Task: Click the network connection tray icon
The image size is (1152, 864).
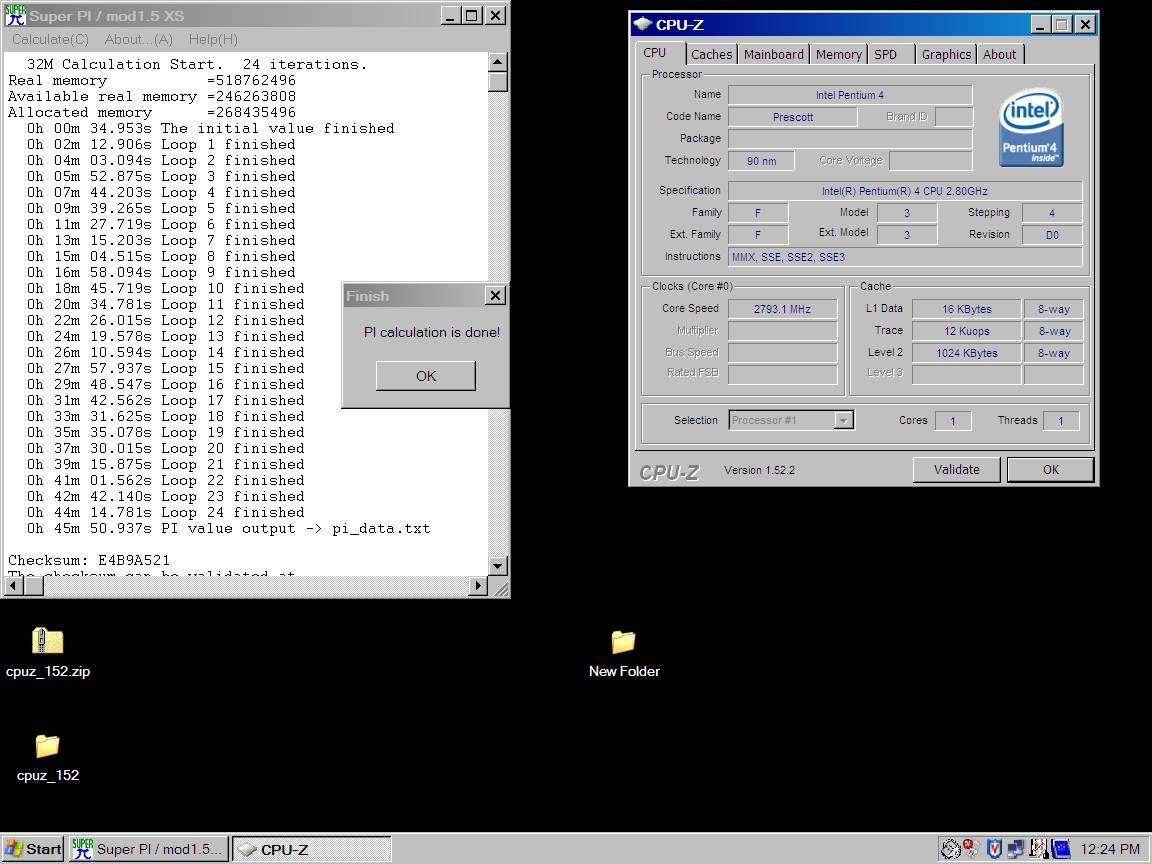Action: (1016, 849)
